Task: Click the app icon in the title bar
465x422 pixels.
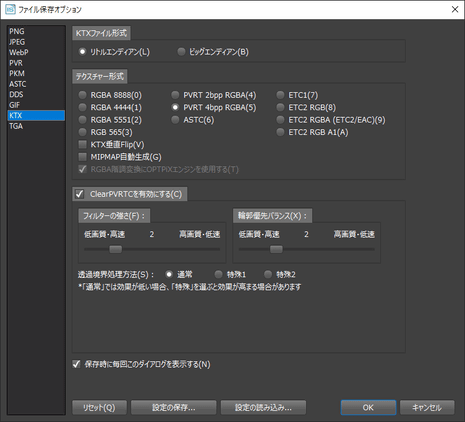Action: click(10, 9)
